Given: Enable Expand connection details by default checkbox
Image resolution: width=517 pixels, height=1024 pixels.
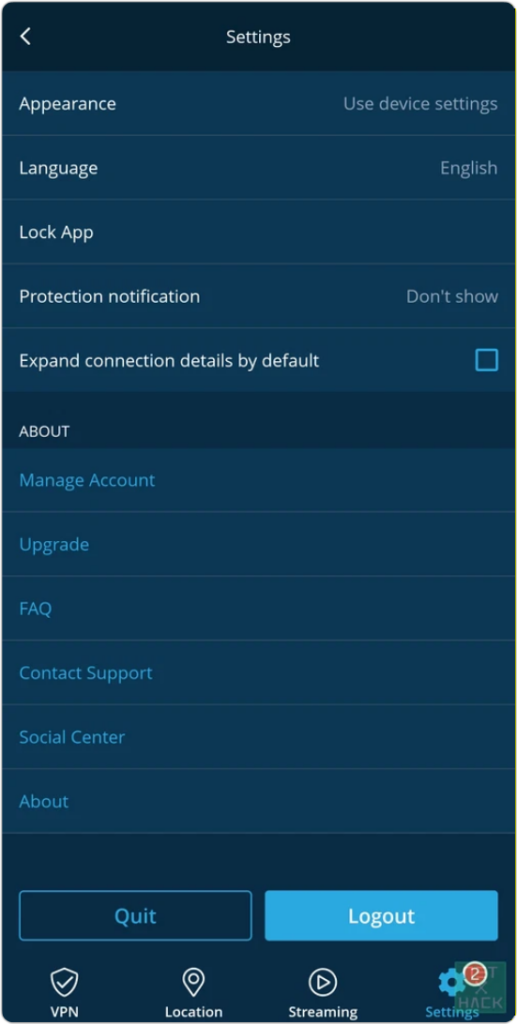Looking at the screenshot, I should [x=486, y=360].
